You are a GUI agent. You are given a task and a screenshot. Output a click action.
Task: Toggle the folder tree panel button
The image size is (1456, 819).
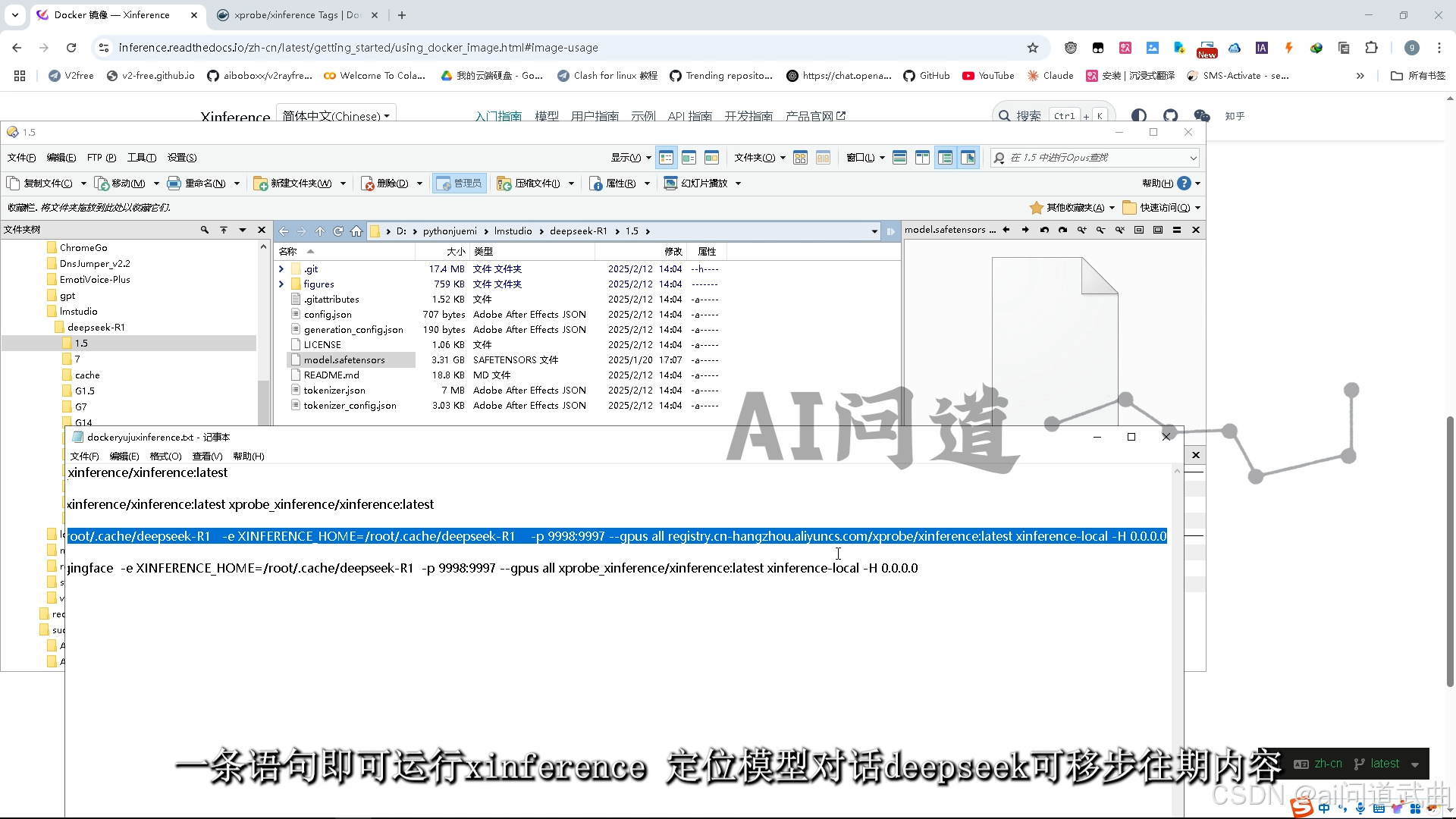tap(945, 158)
